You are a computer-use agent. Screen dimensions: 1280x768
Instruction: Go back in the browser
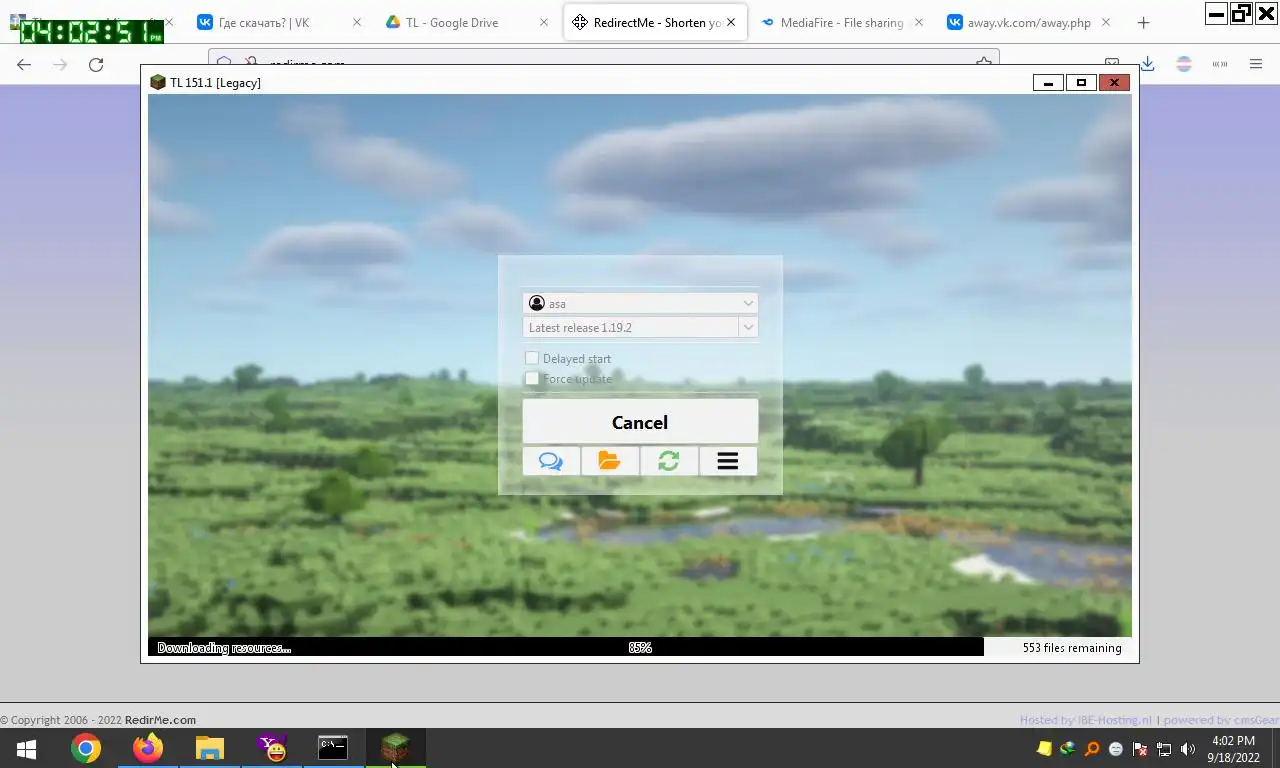(x=24, y=64)
